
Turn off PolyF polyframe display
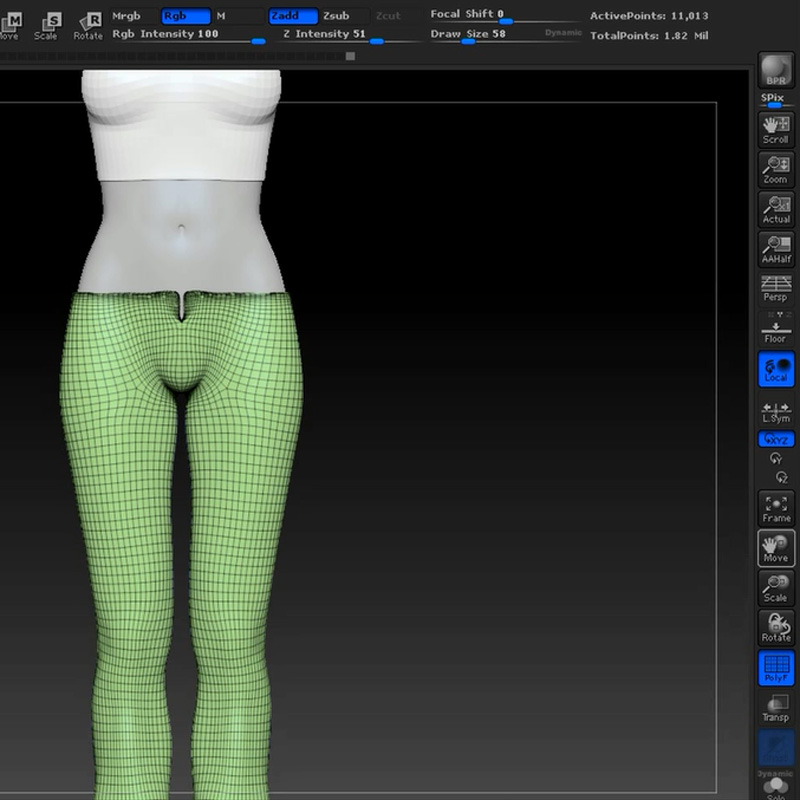click(776, 668)
